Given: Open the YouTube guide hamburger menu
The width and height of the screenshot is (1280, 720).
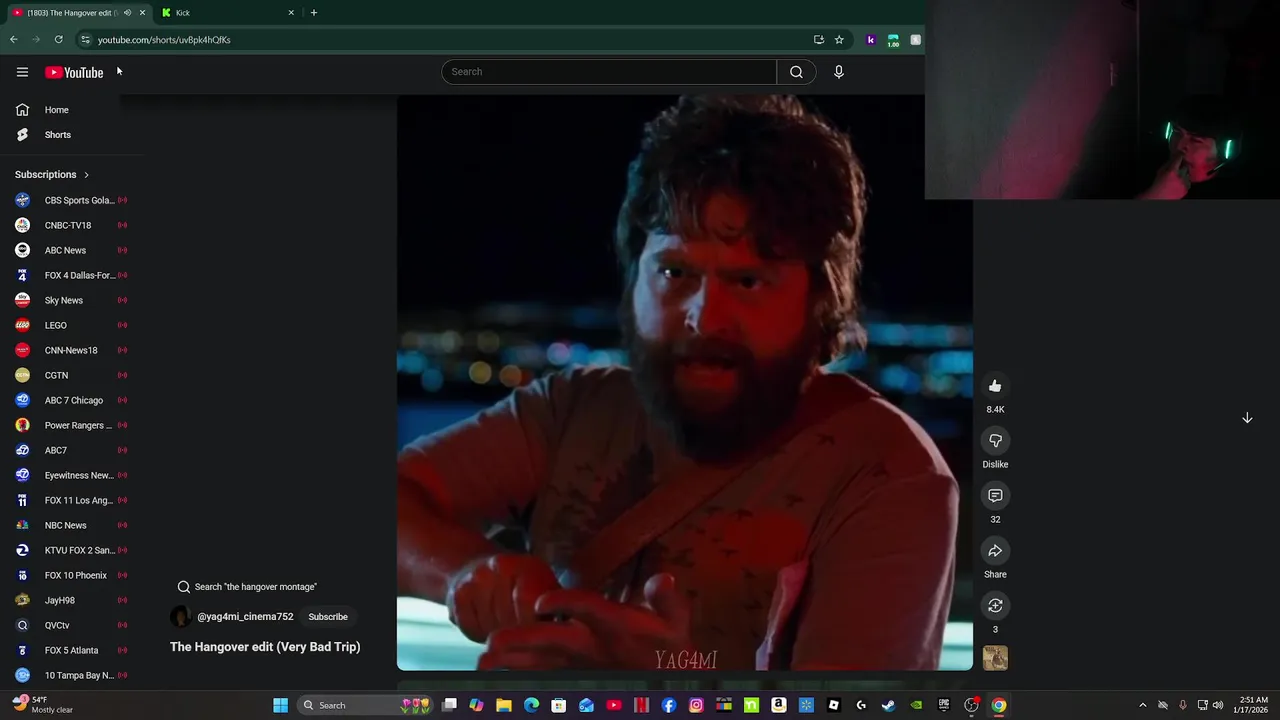Looking at the screenshot, I should pyautogui.click(x=22, y=72).
